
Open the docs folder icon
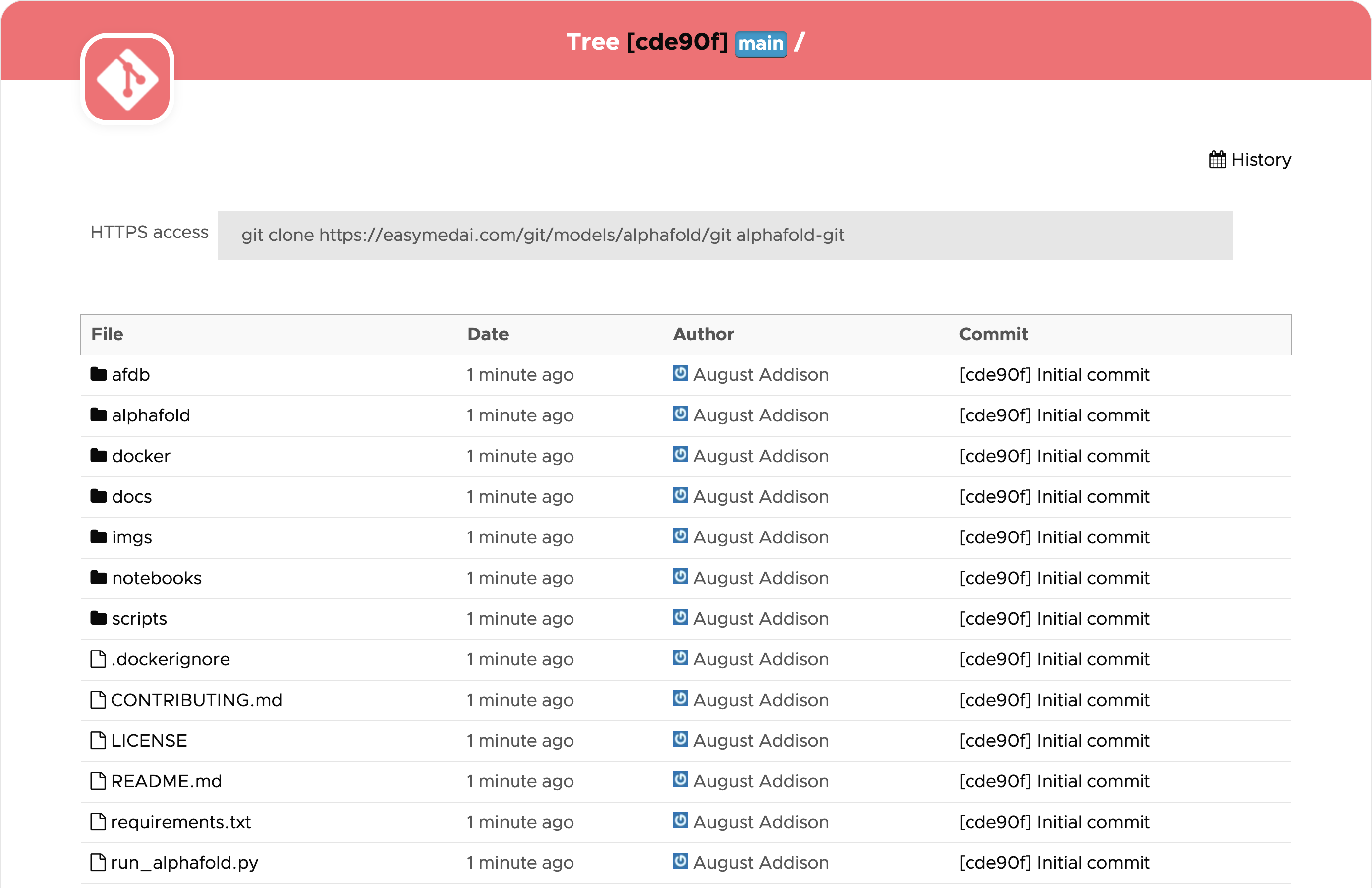click(99, 496)
